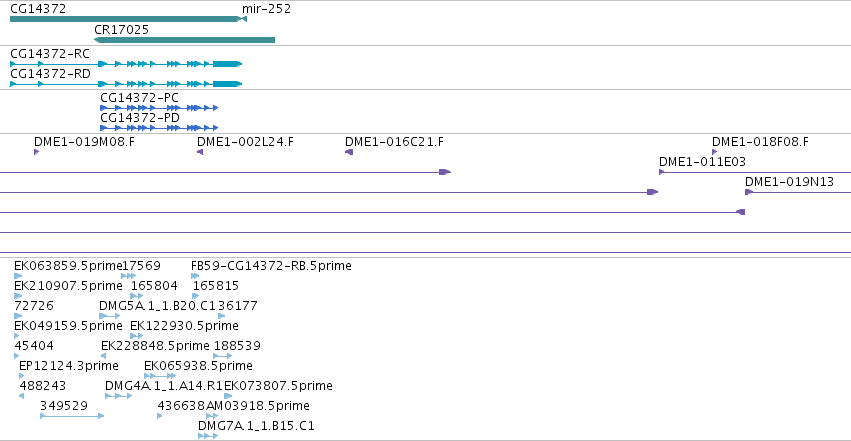Select the CG14372-RD transcript glyph
This screenshot has width=851, height=441.
[x=126, y=84]
